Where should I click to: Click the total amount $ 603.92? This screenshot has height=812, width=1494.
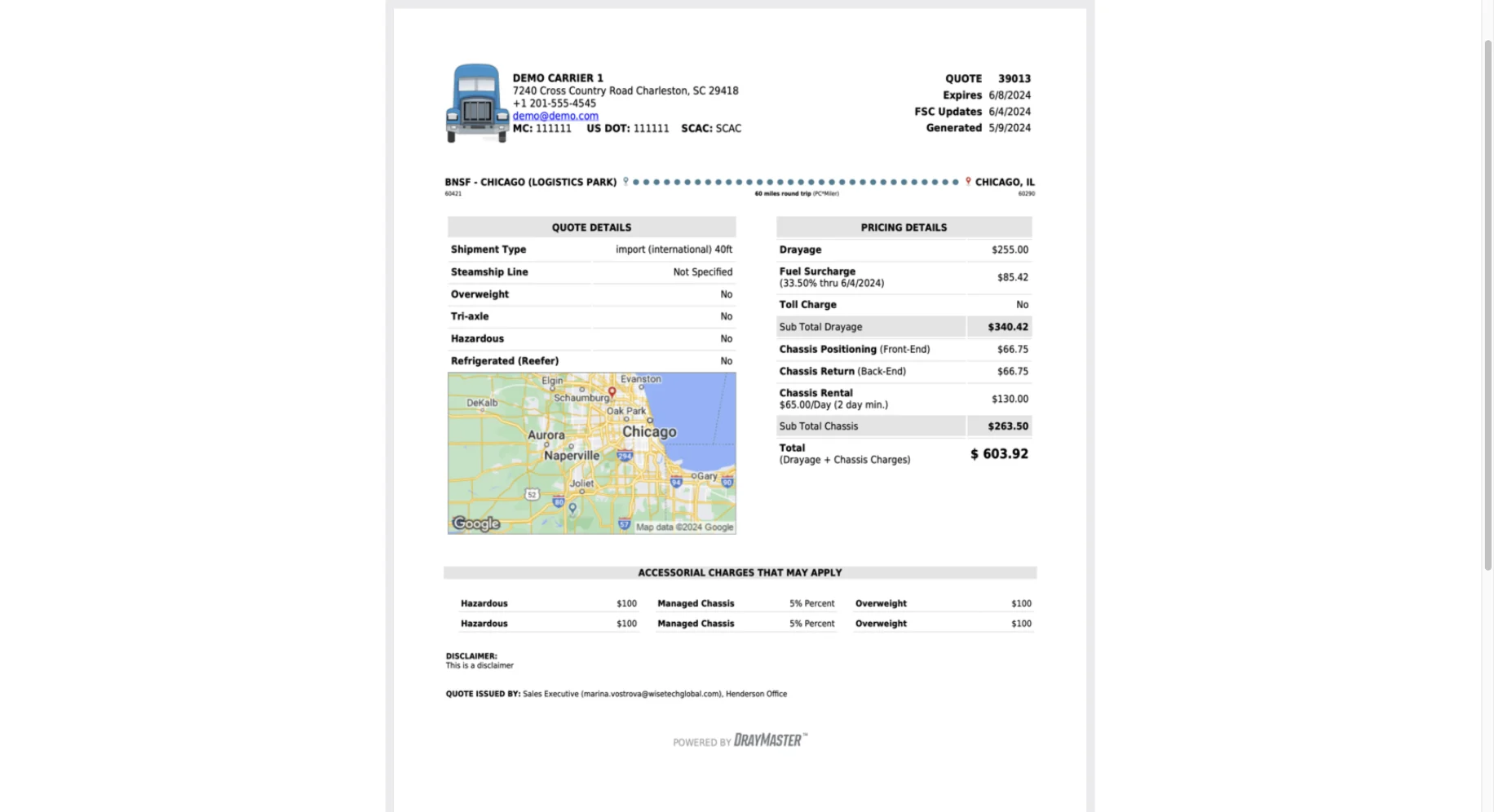coord(999,454)
